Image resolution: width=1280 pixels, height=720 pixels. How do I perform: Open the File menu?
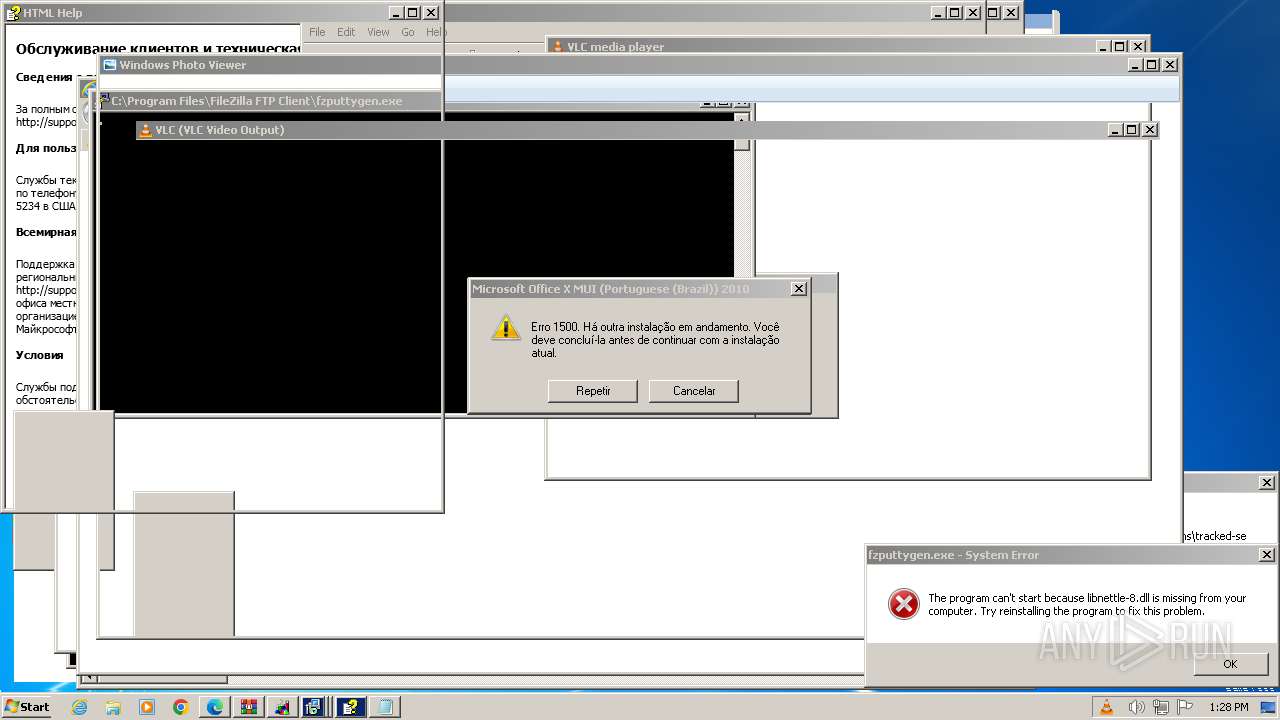tap(317, 32)
